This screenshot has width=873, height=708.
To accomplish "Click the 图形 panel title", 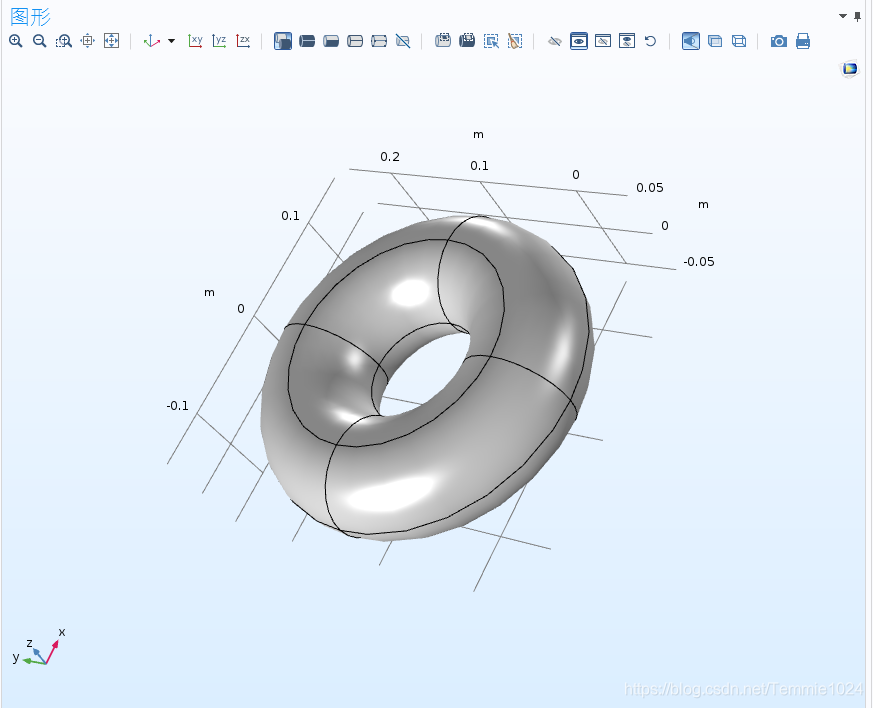I will click(x=31, y=17).
